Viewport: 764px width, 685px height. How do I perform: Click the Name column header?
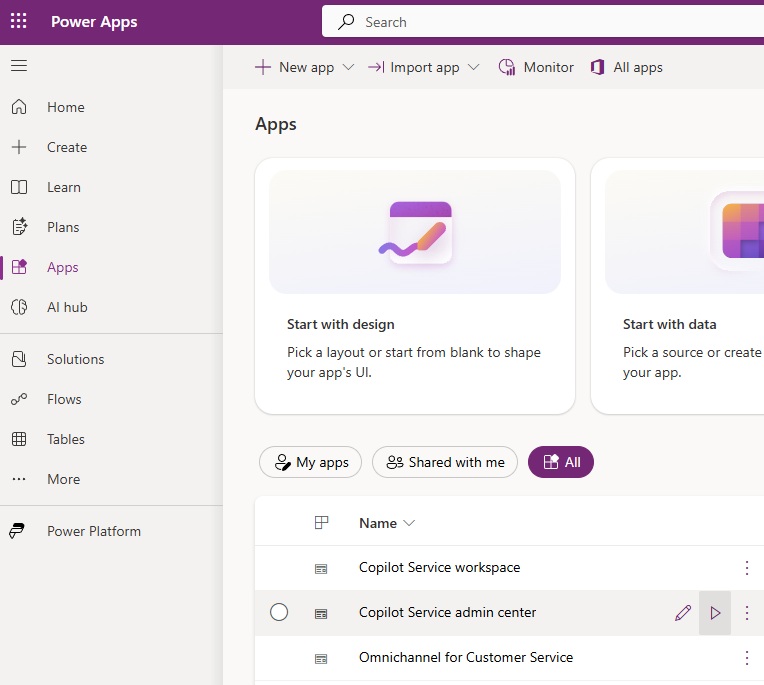378,523
